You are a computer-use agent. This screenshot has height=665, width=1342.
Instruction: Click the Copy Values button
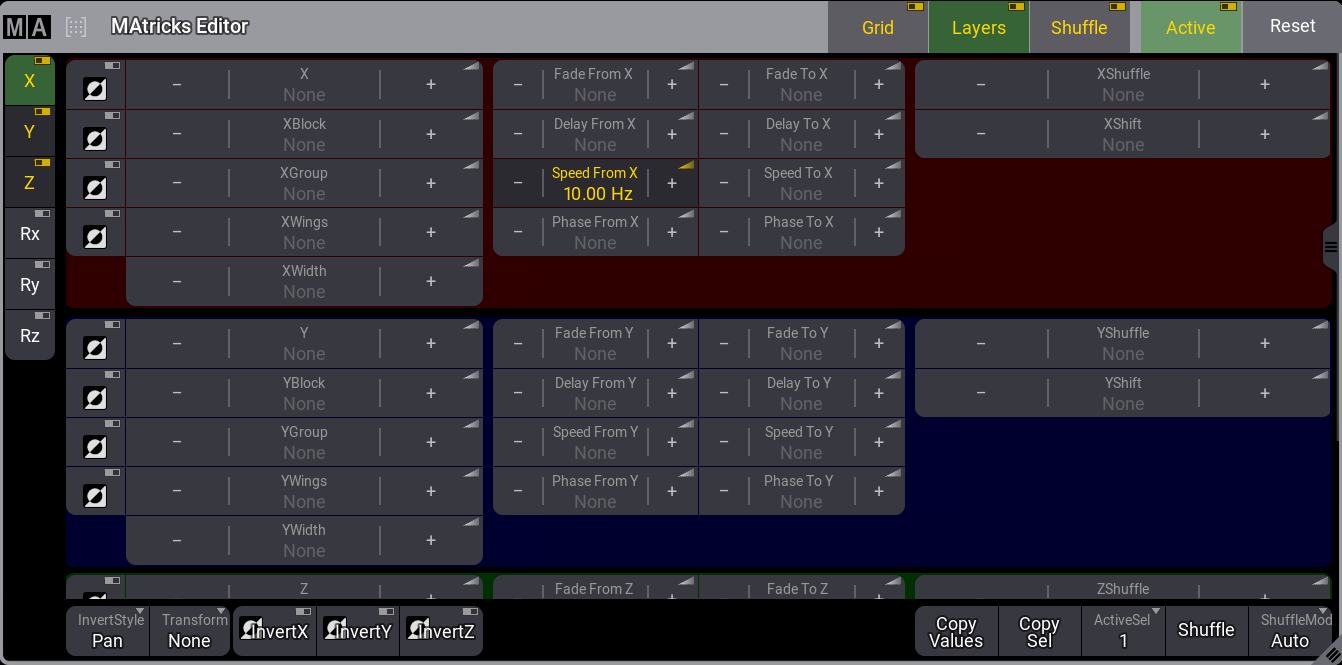pos(956,631)
